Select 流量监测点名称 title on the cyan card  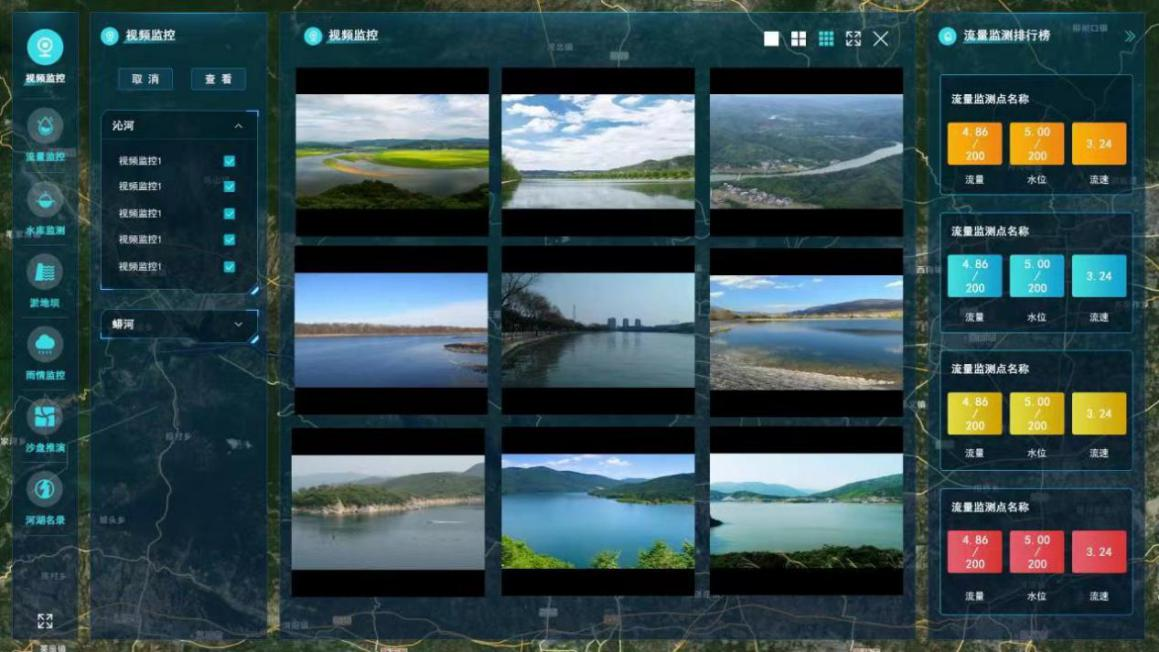coord(990,231)
